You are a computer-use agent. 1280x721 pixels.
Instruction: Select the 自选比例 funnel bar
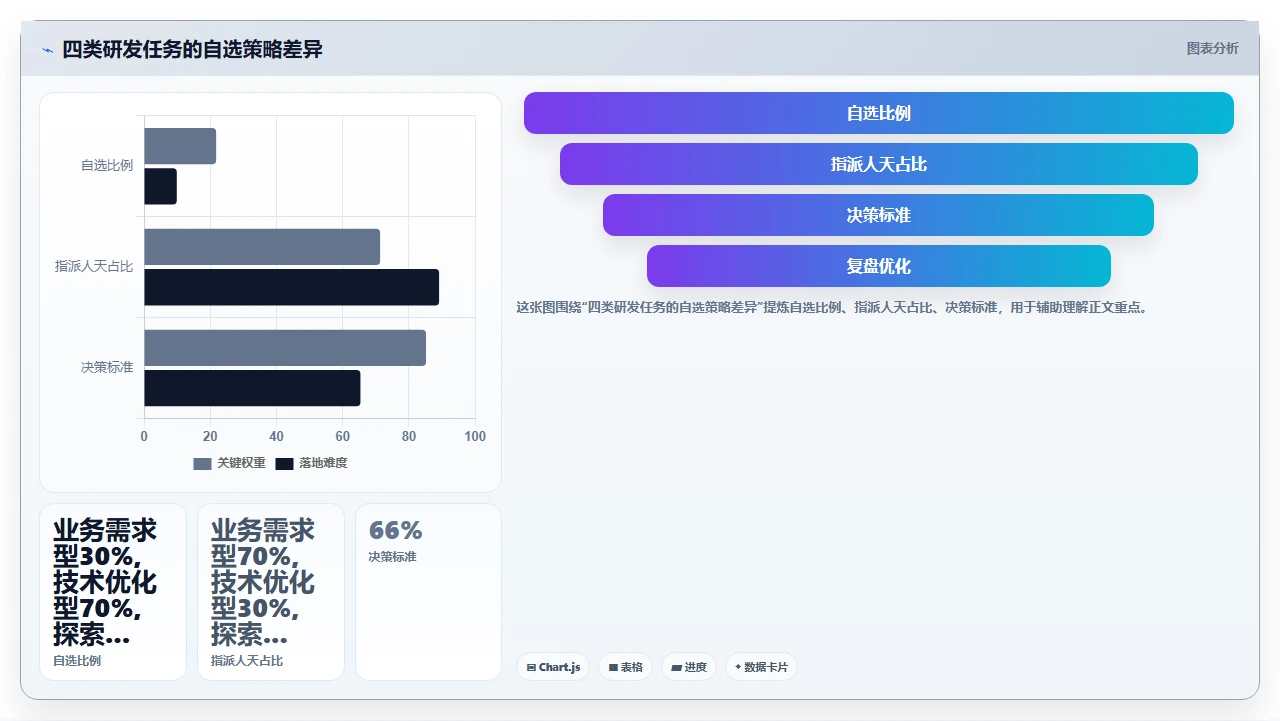click(879, 113)
